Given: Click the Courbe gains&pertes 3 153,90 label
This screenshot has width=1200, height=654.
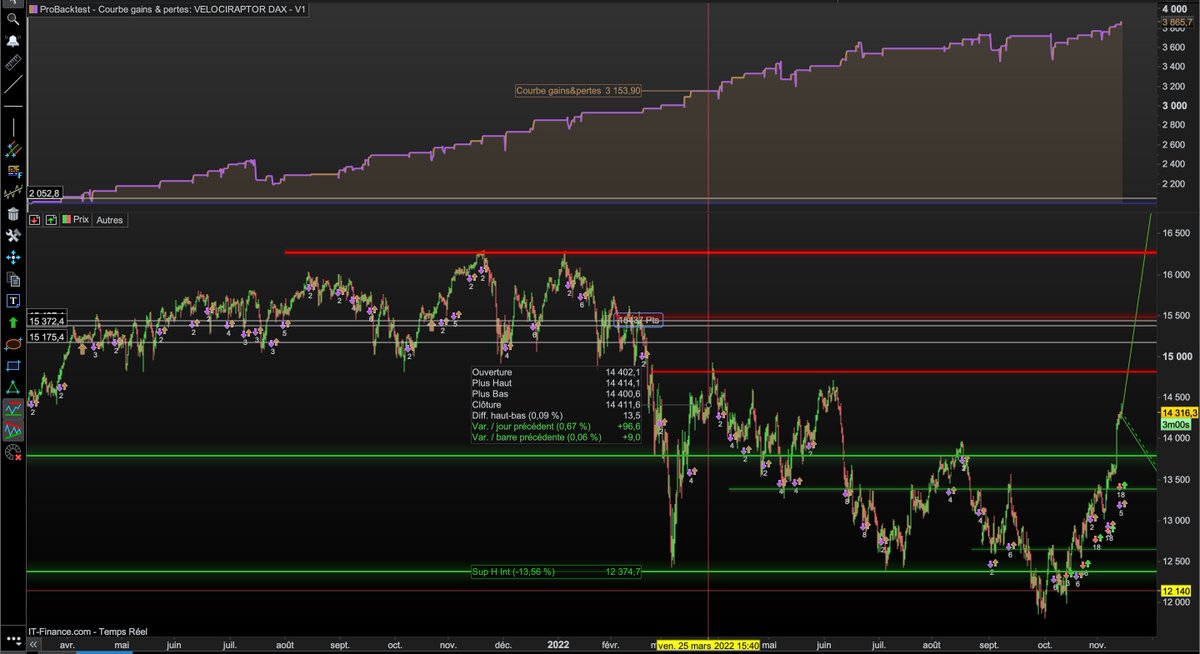Looking at the screenshot, I should [578, 90].
